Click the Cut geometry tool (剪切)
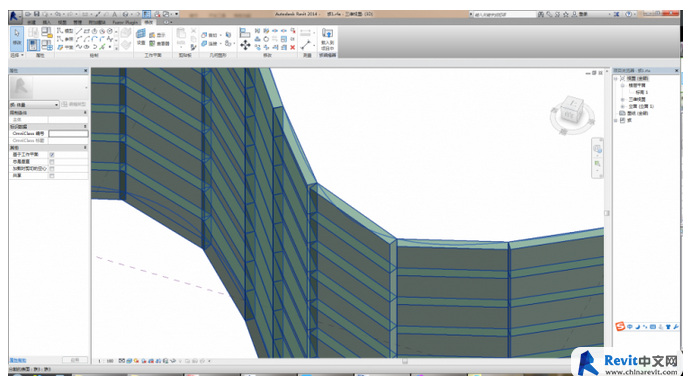 209,35
